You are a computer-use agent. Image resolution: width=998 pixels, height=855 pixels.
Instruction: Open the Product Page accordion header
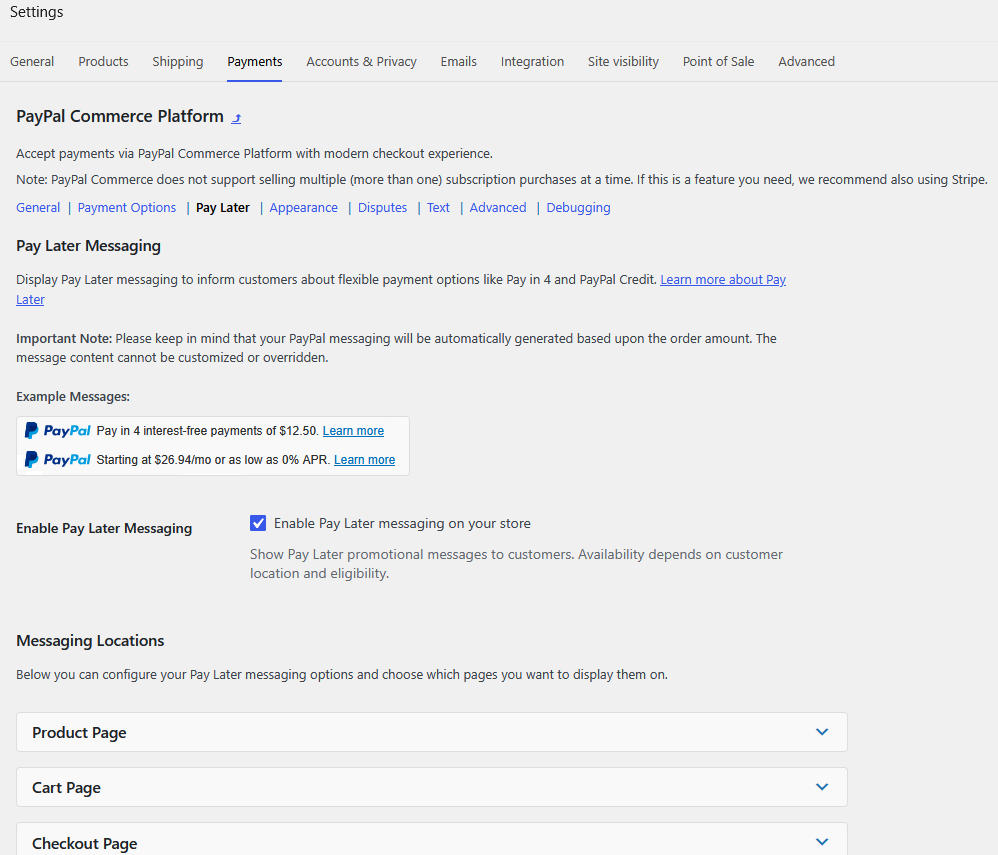(432, 732)
